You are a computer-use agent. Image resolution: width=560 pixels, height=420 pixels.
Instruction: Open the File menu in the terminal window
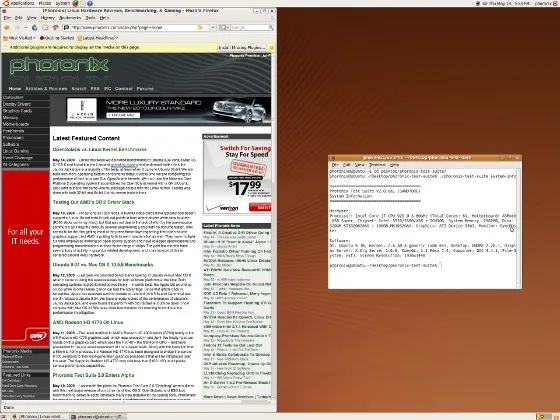(335, 165)
